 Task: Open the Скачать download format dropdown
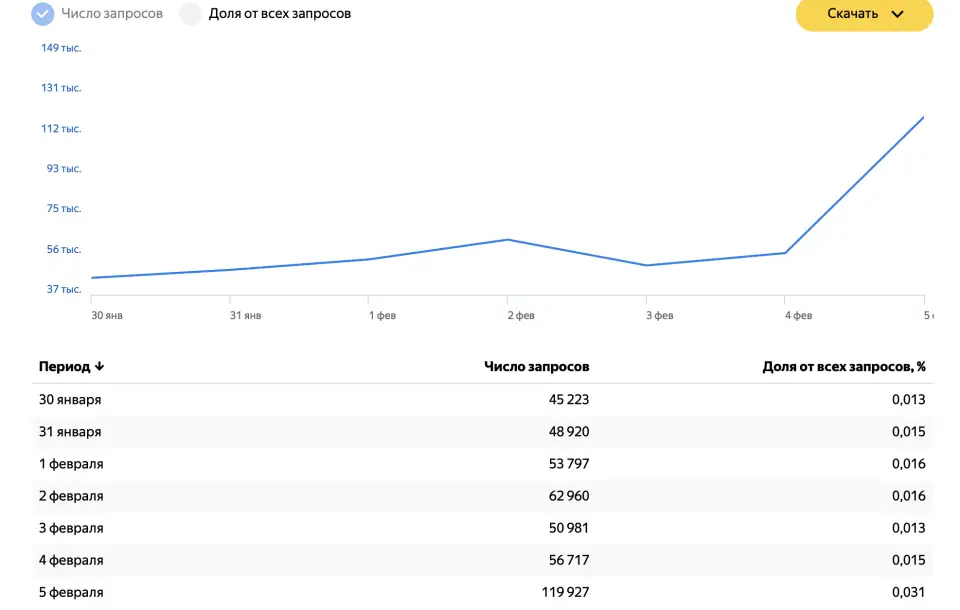[863, 15]
